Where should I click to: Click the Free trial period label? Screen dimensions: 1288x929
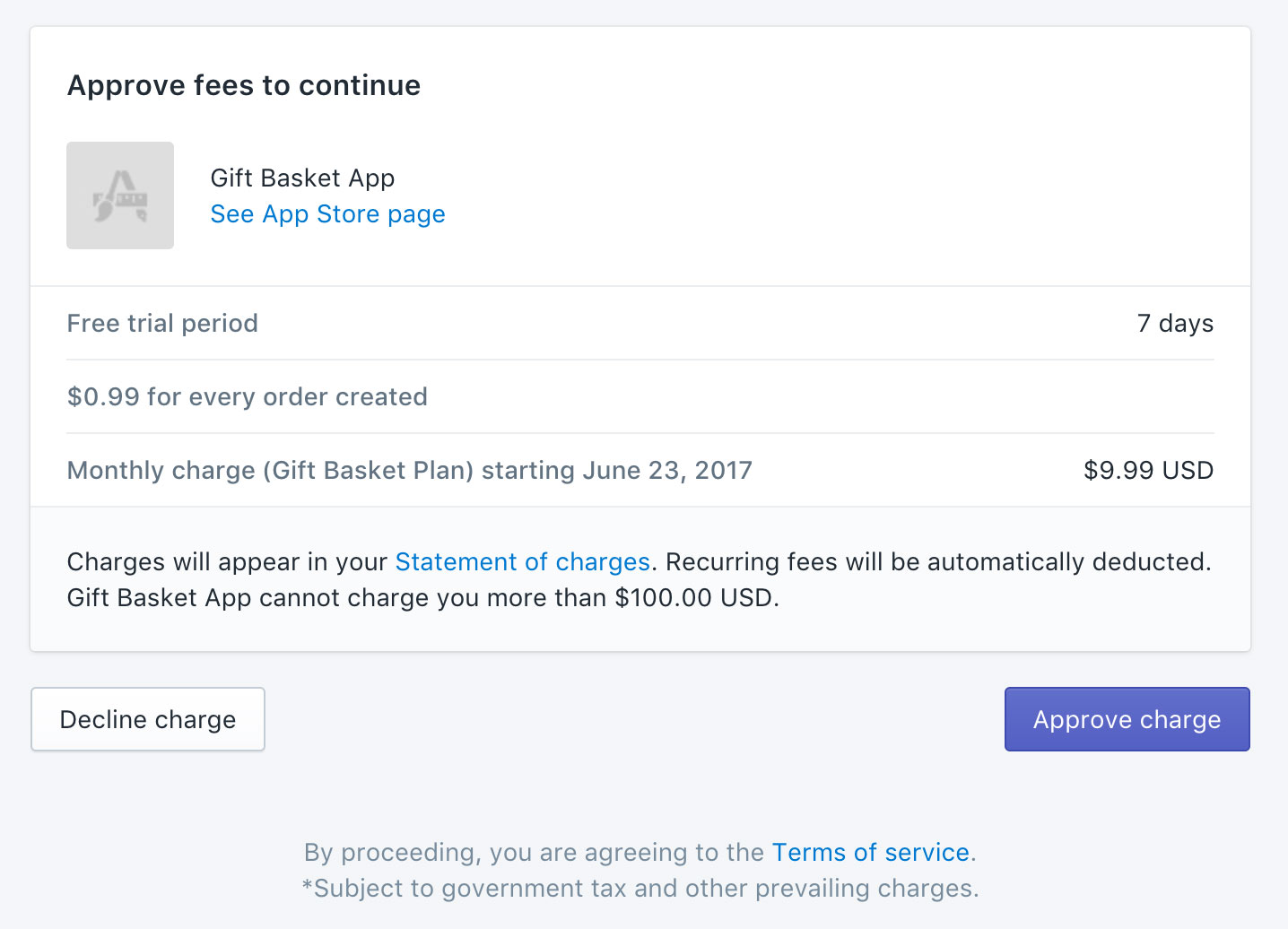coord(162,323)
